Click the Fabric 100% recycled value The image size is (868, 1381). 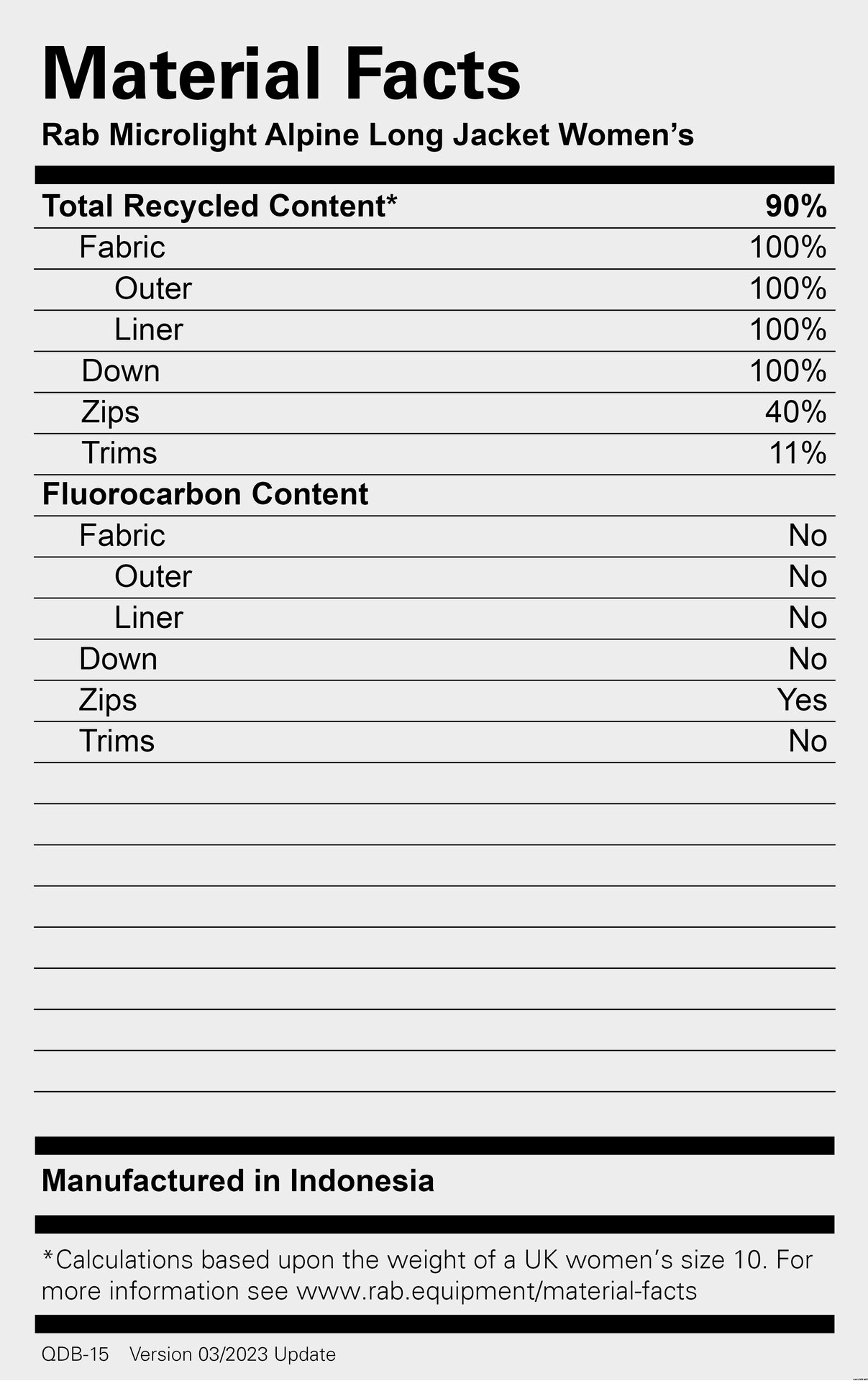788,247
